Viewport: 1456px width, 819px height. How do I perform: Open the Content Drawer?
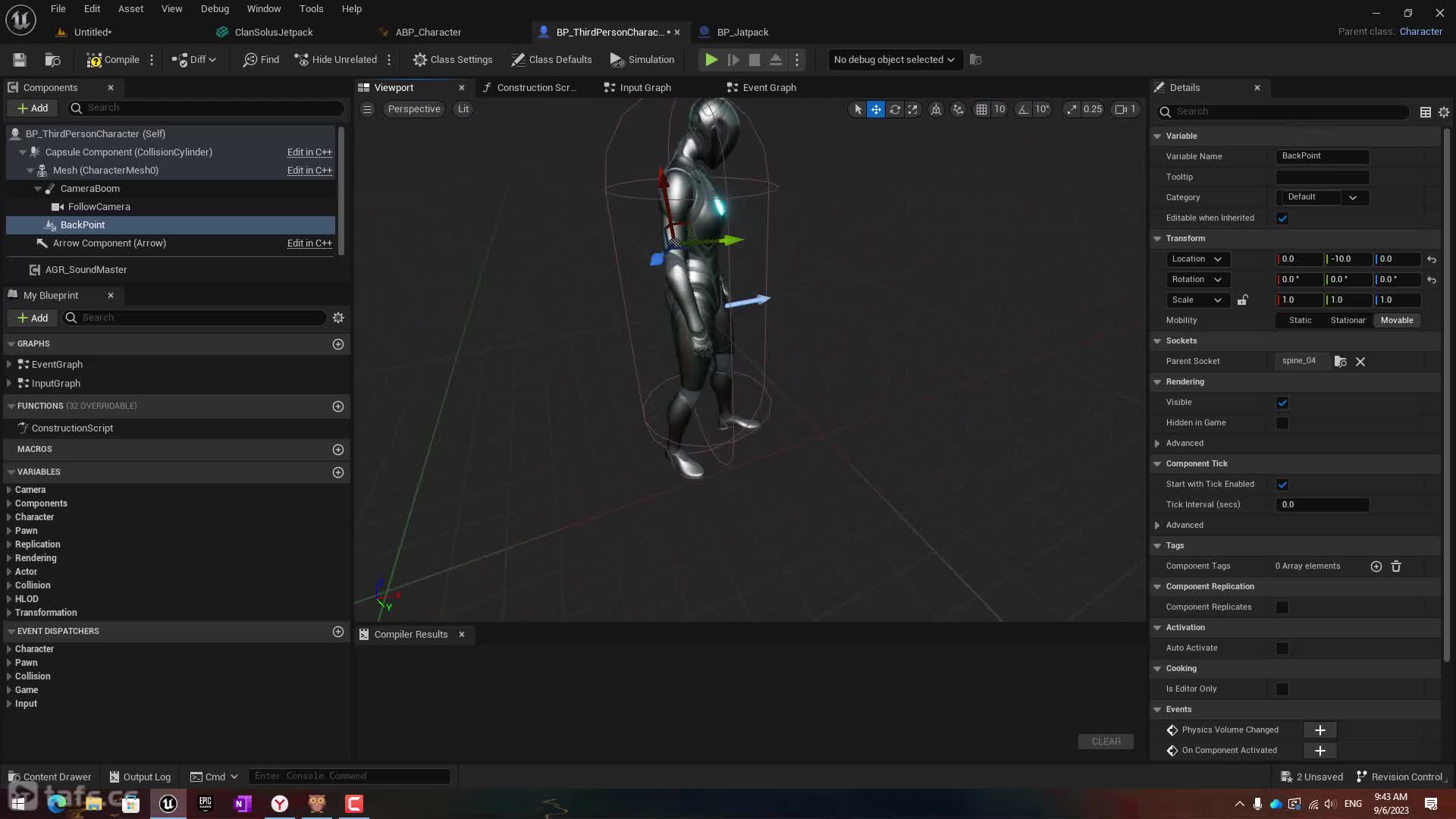[x=49, y=777]
